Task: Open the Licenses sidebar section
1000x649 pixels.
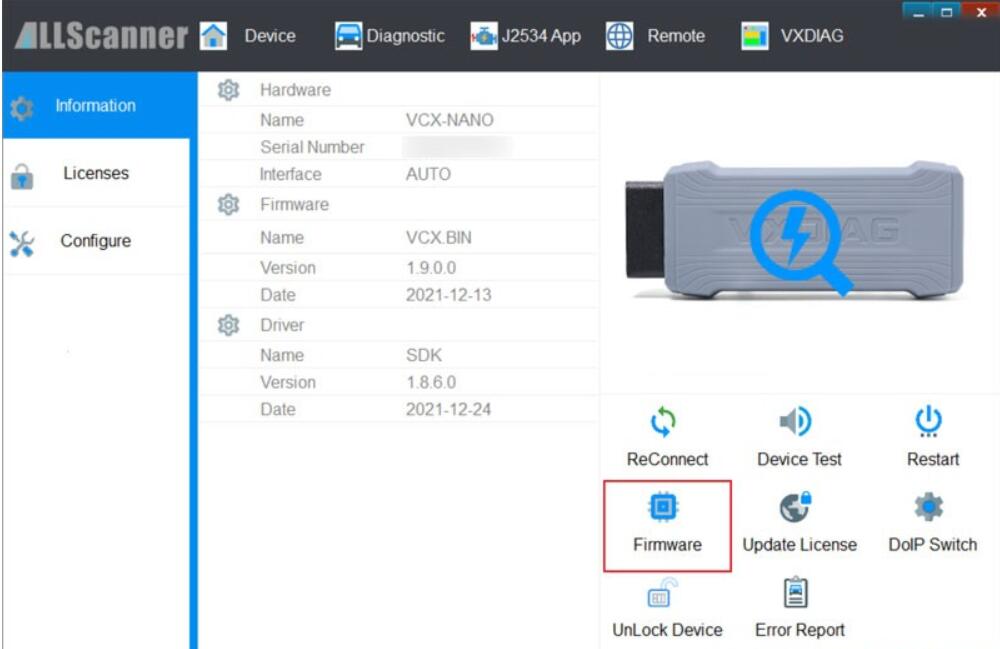Action: [x=95, y=174]
